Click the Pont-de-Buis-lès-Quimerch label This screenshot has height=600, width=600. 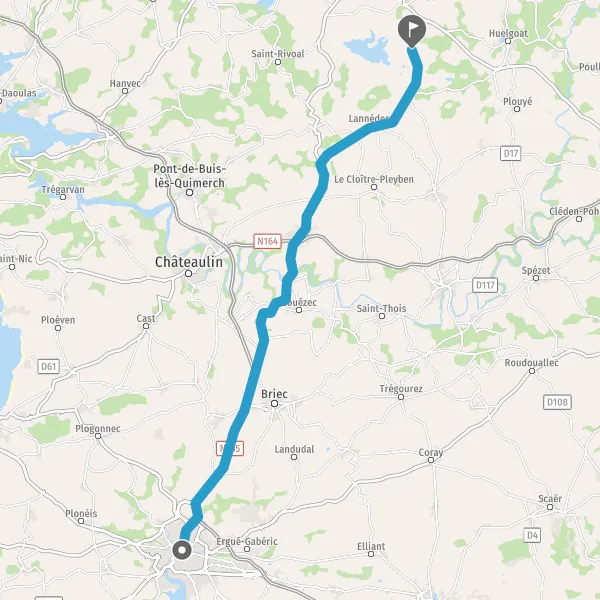(189, 176)
